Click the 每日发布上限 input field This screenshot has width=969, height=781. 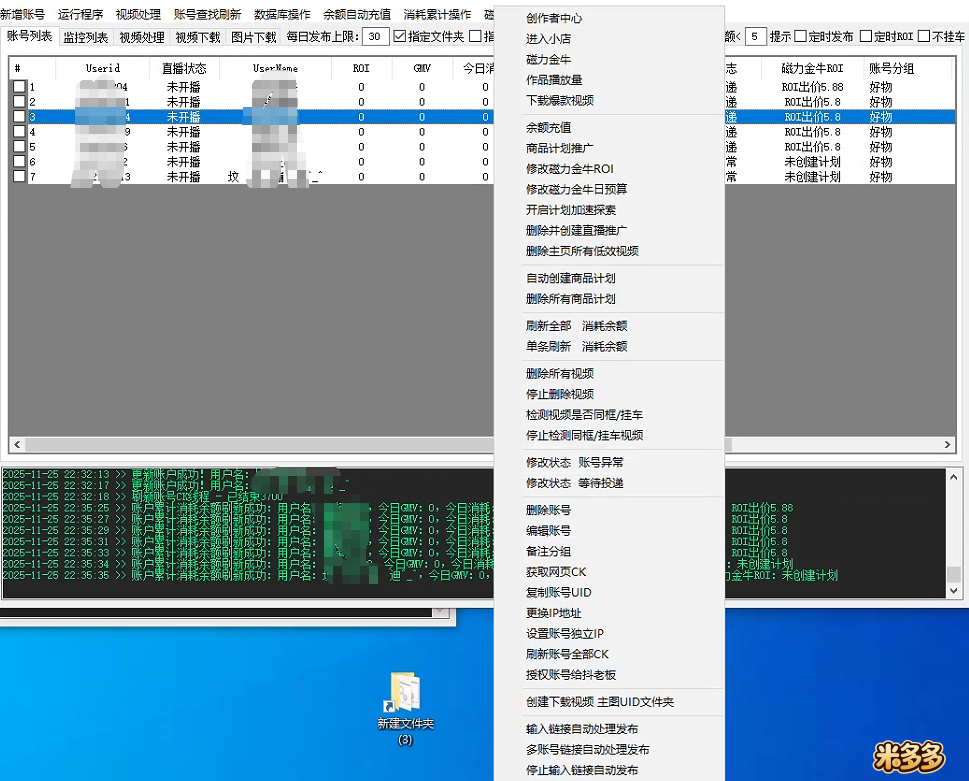[375, 37]
